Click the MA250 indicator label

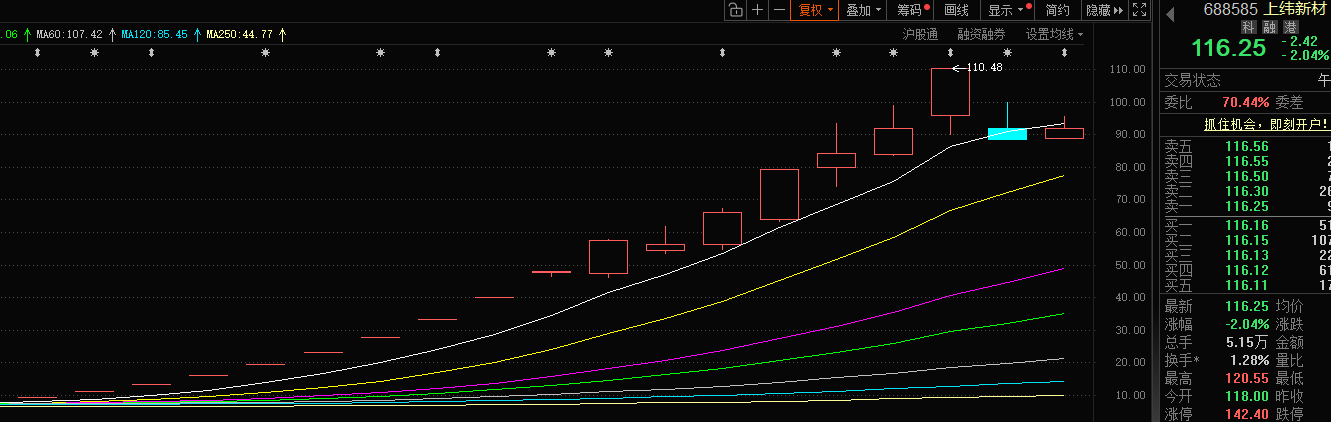tap(240, 34)
